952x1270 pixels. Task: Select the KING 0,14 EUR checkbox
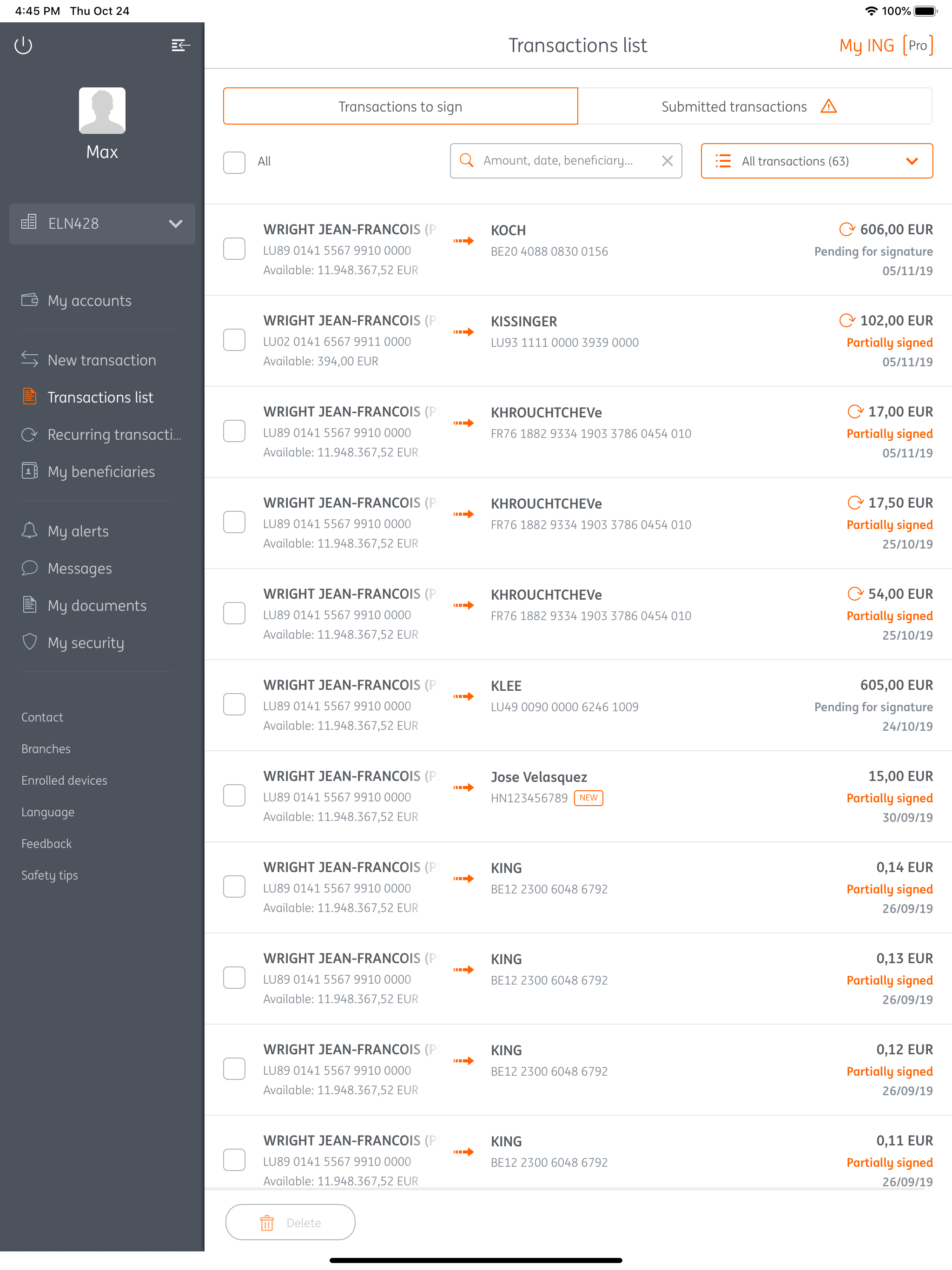point(234,886)
